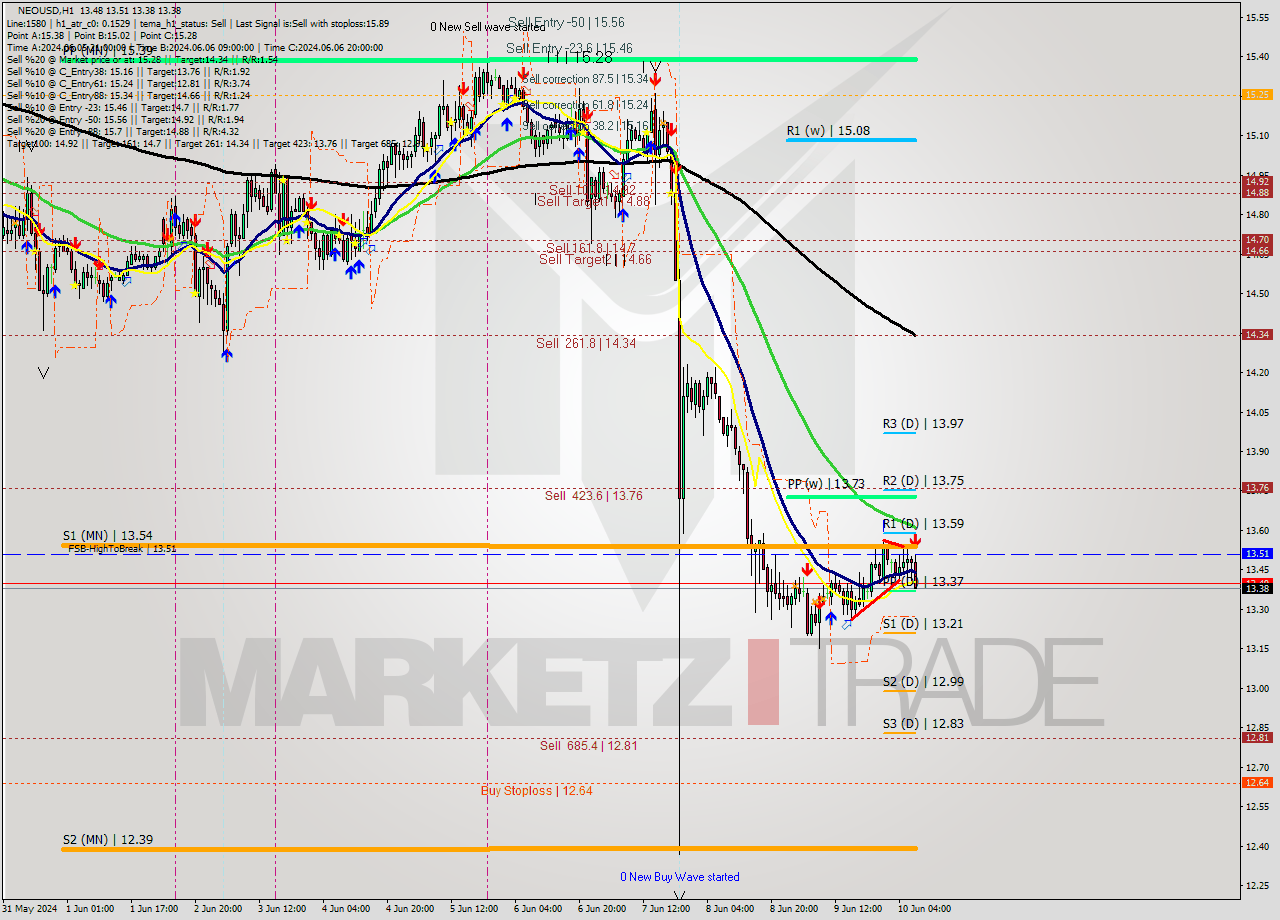Click the '1 Jun 17:00' time axis label
This screenshot has width=1280, height=920.
156,909
